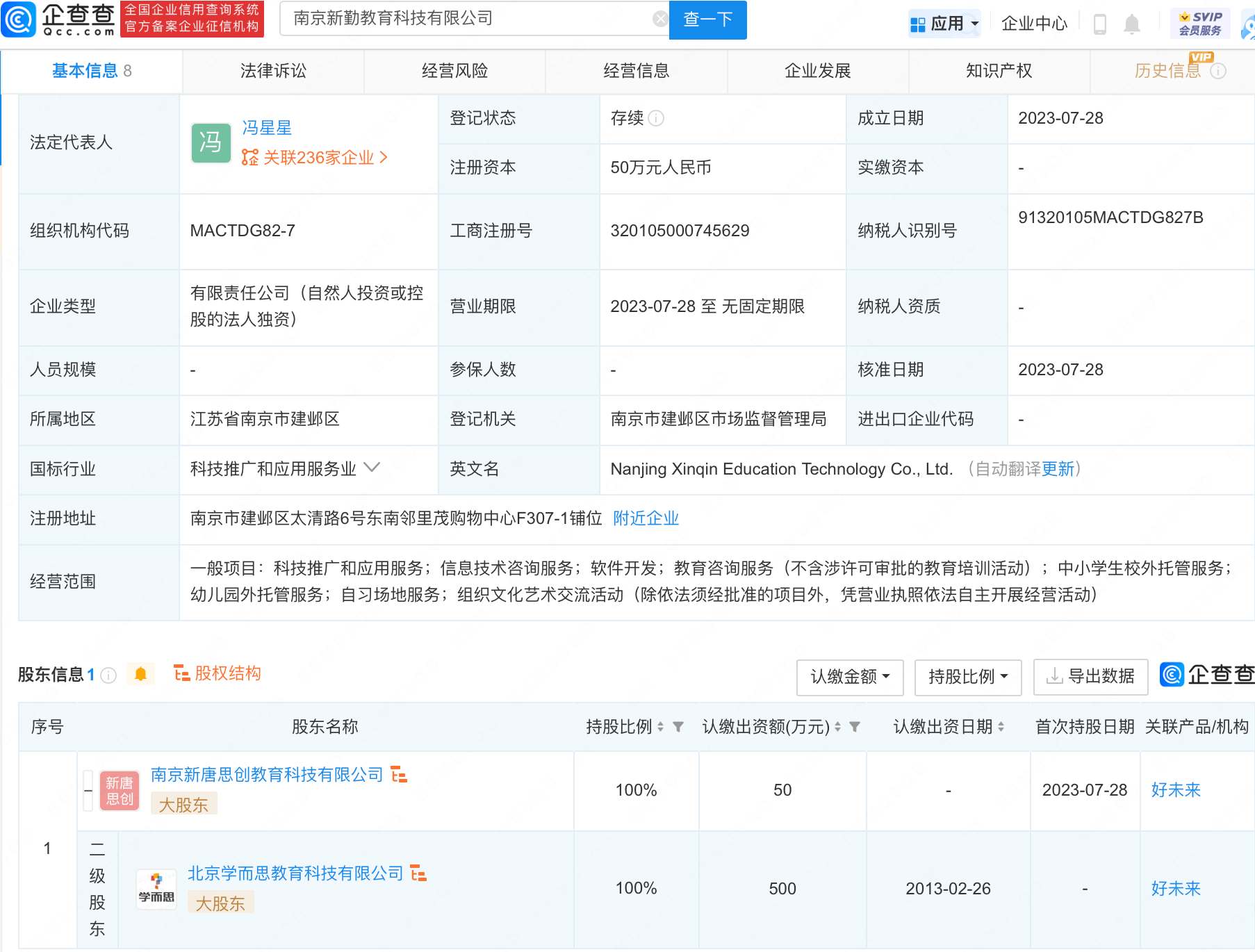Click the organization code MACTDG82-7

coord(243,231)
